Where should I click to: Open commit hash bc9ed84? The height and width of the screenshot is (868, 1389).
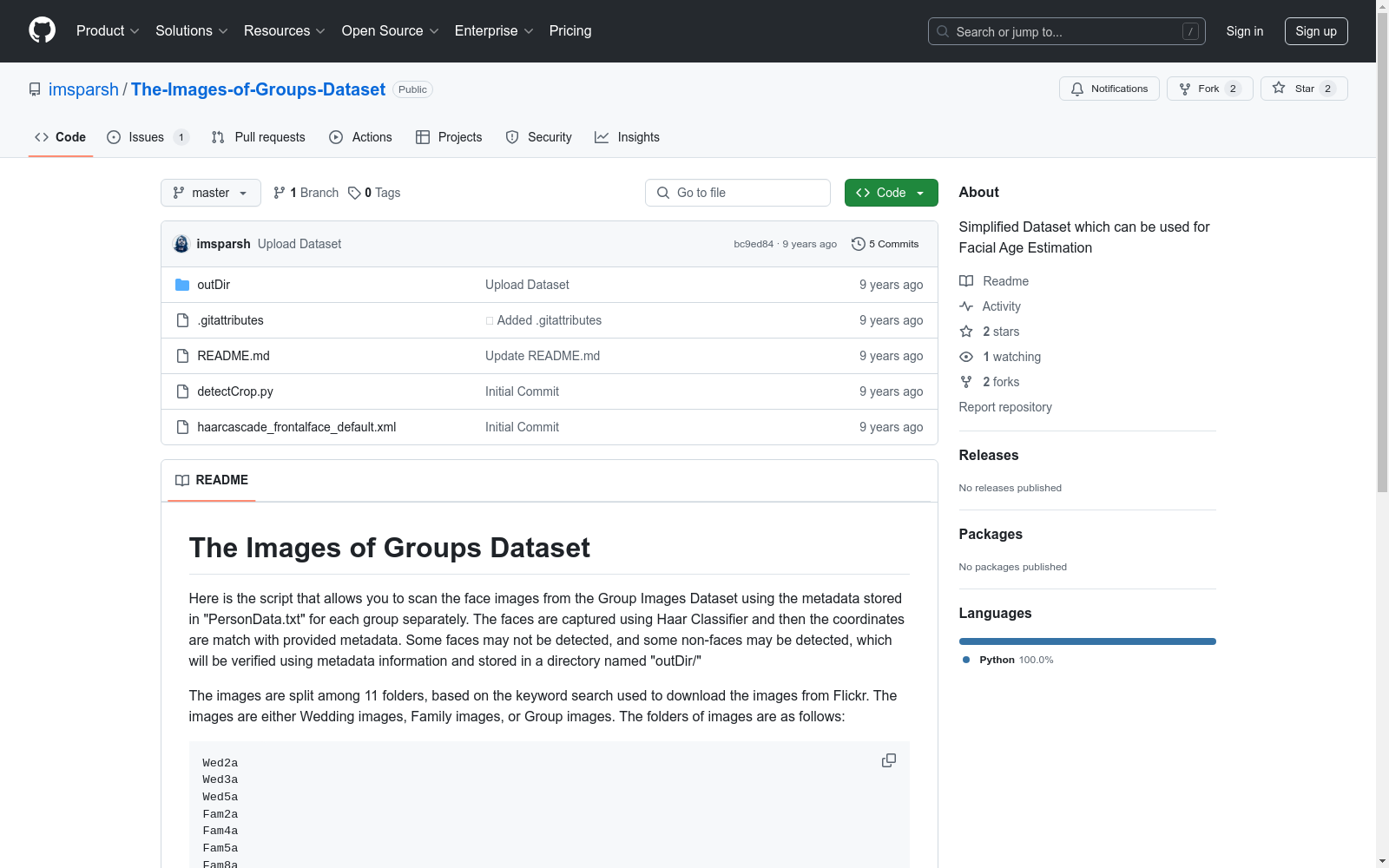click(754, 244)
